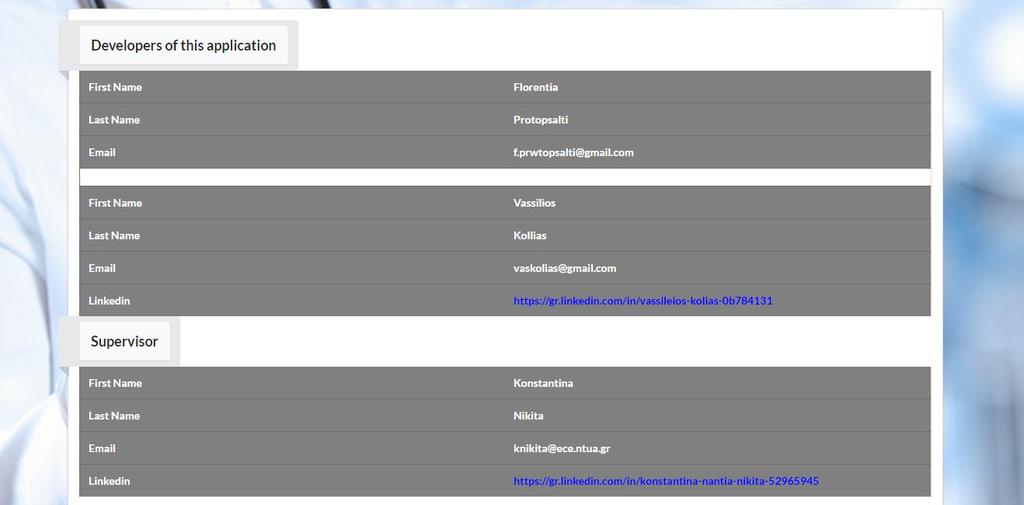Screen dimensions: 1024x505
Task: Click the first name 'Konstantina'
Action: click(543, 383)
